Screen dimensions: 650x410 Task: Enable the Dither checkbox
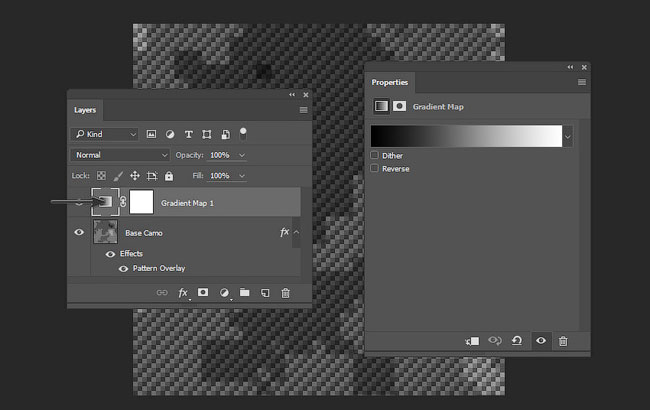(x=374, y=155)
